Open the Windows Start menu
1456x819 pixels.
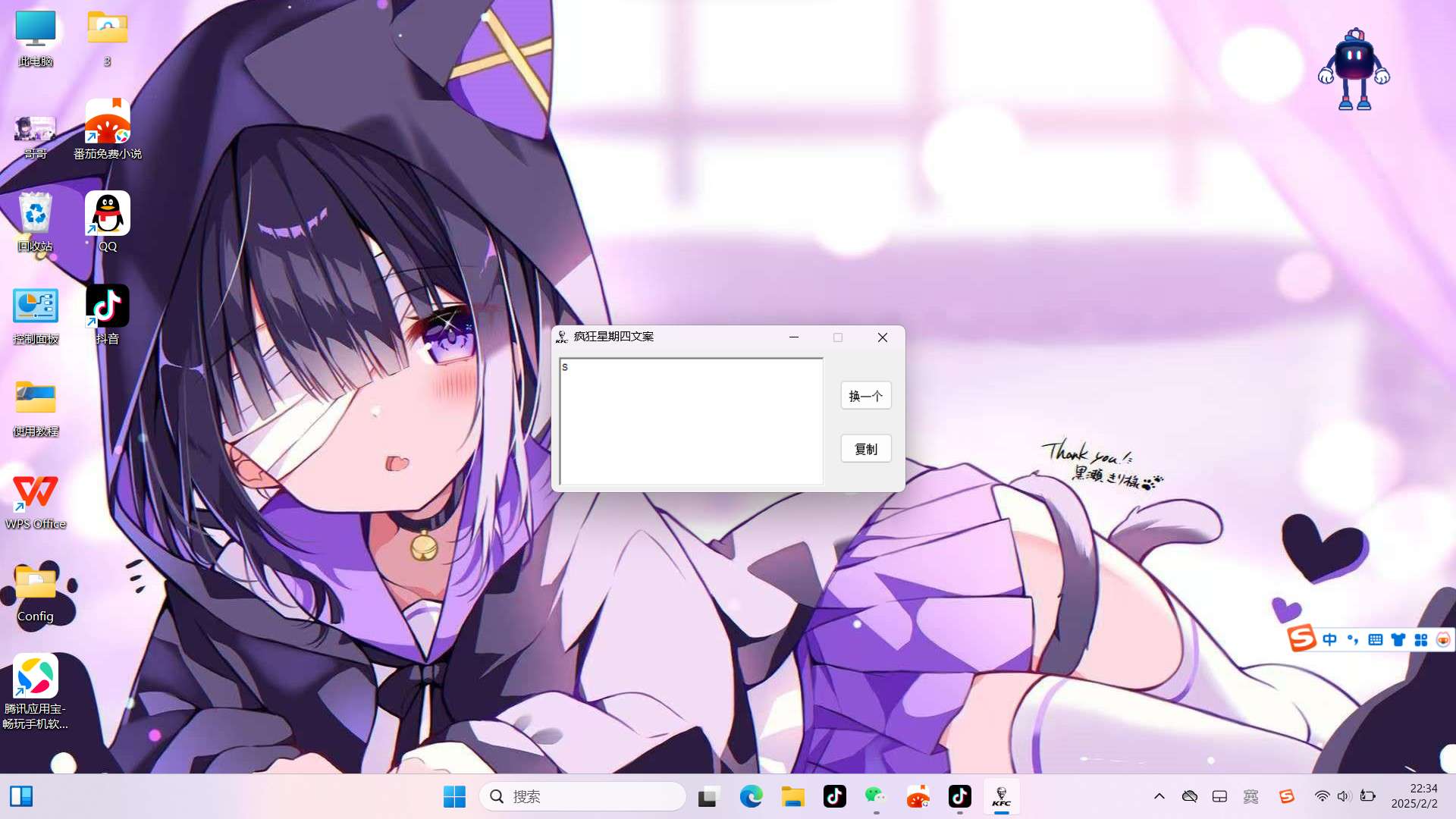pos(454,796)
